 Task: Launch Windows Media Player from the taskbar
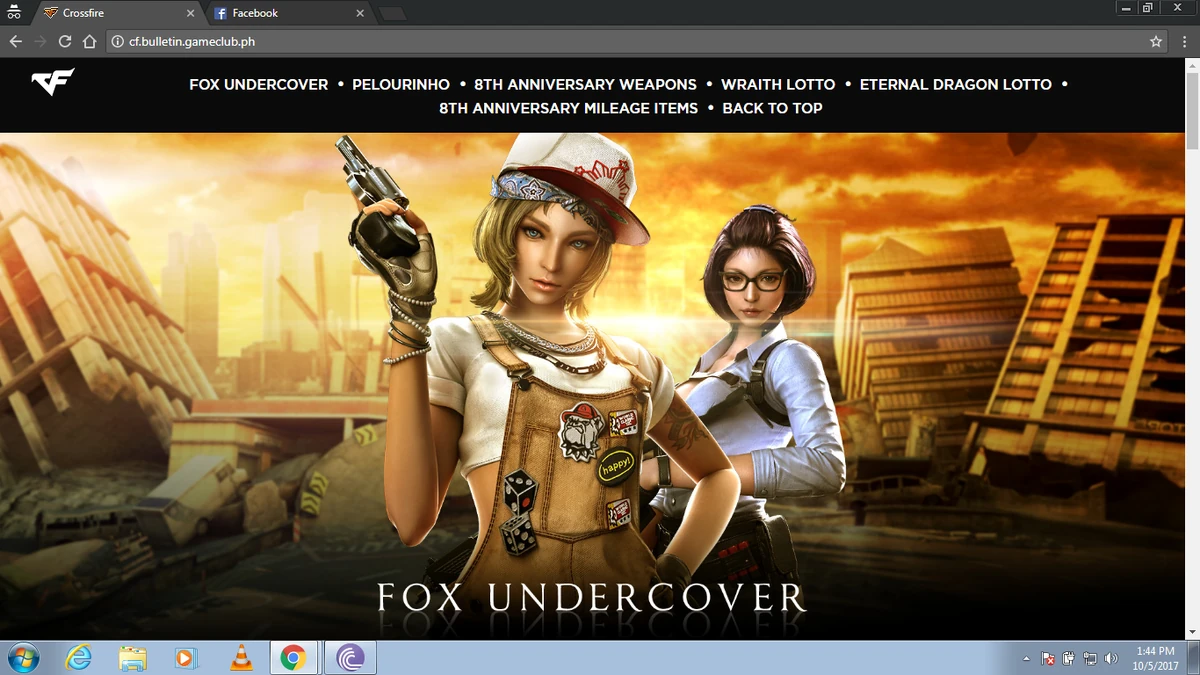(x=186, y=658)
